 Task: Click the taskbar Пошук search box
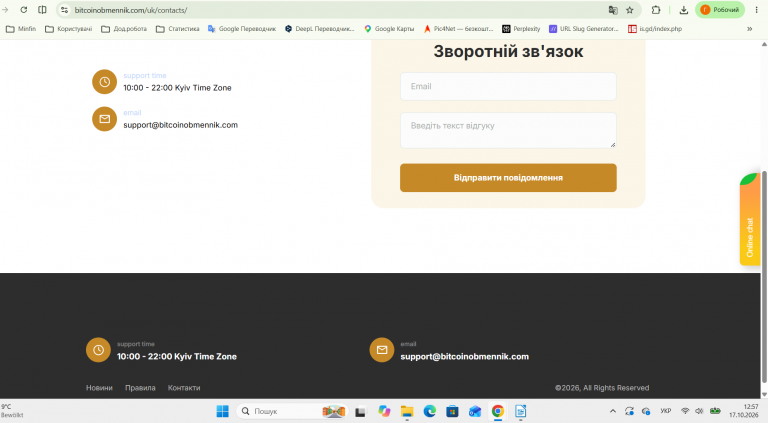tap(292, 411)
